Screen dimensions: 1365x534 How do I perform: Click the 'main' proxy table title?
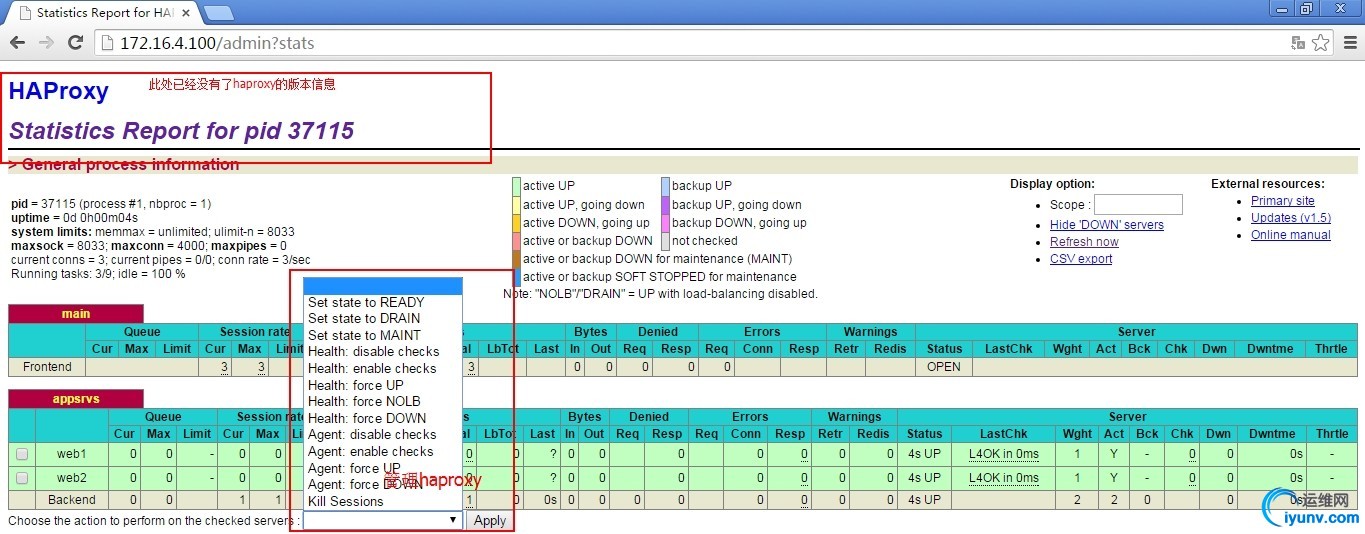pos(76,314)
